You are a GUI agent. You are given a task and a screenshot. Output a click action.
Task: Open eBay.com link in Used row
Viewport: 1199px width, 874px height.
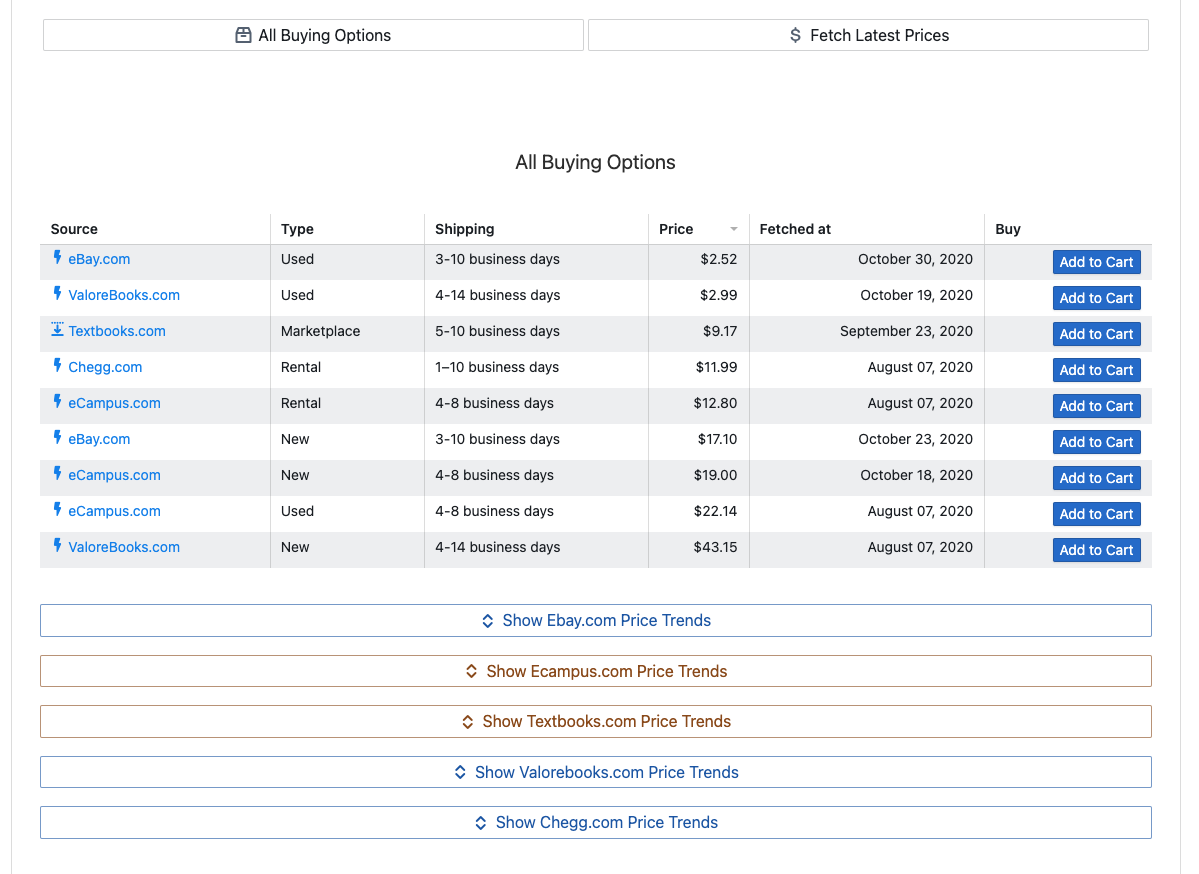(x=99, y=259)
